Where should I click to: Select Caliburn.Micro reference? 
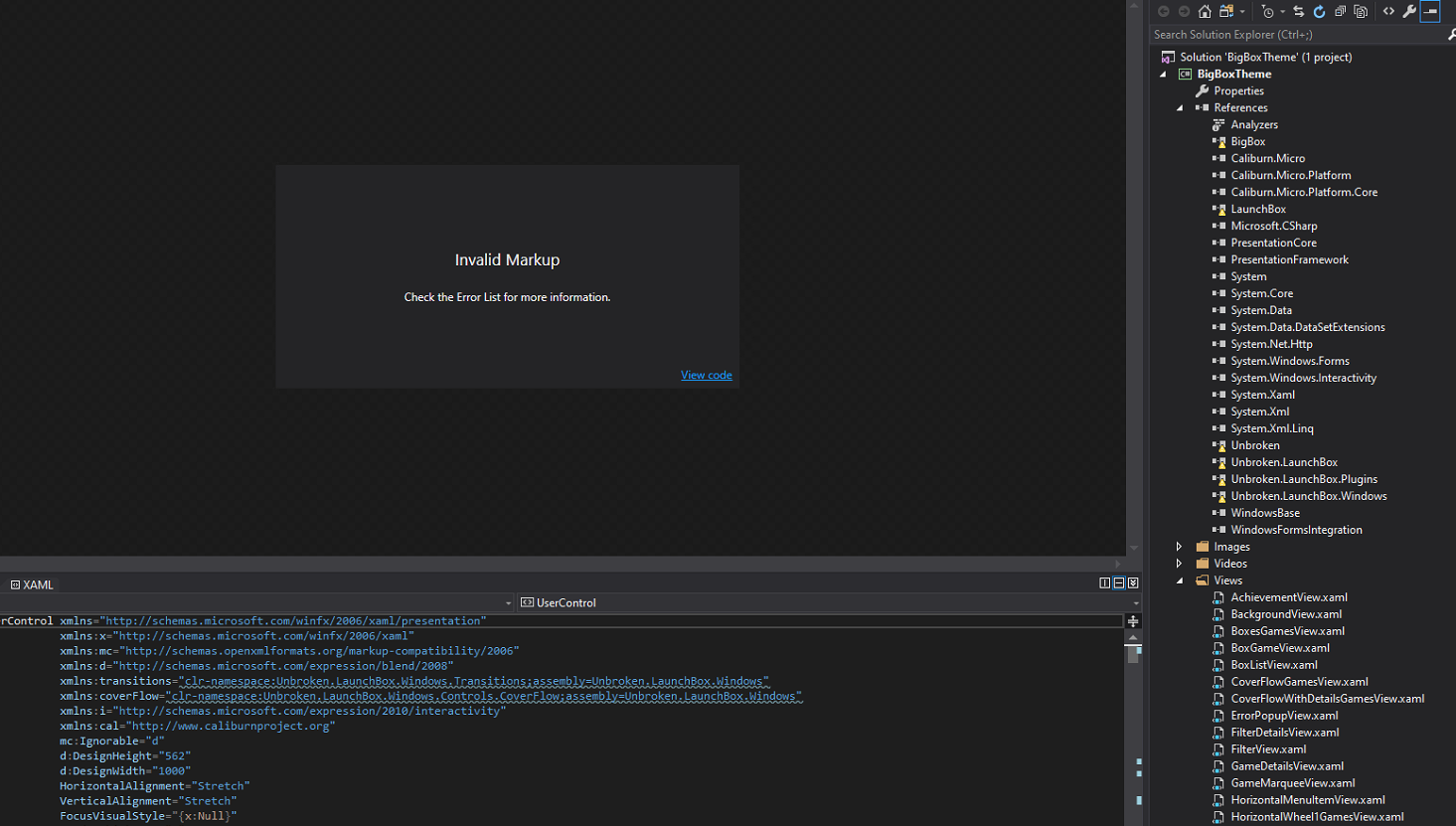click(x=1268, y=158)
